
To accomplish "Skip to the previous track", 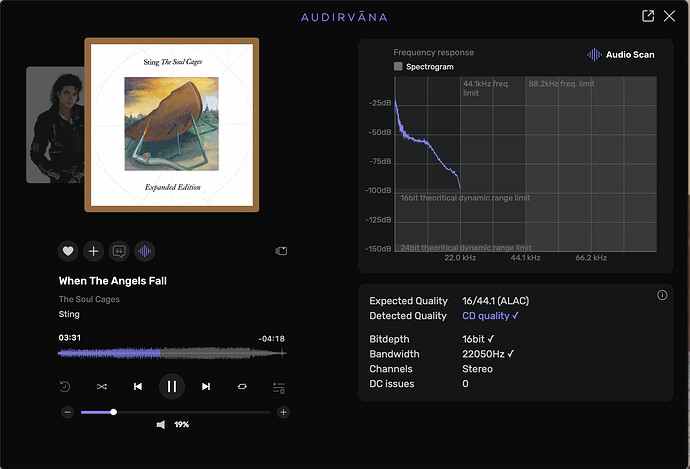I will click(x=138, y=386).
